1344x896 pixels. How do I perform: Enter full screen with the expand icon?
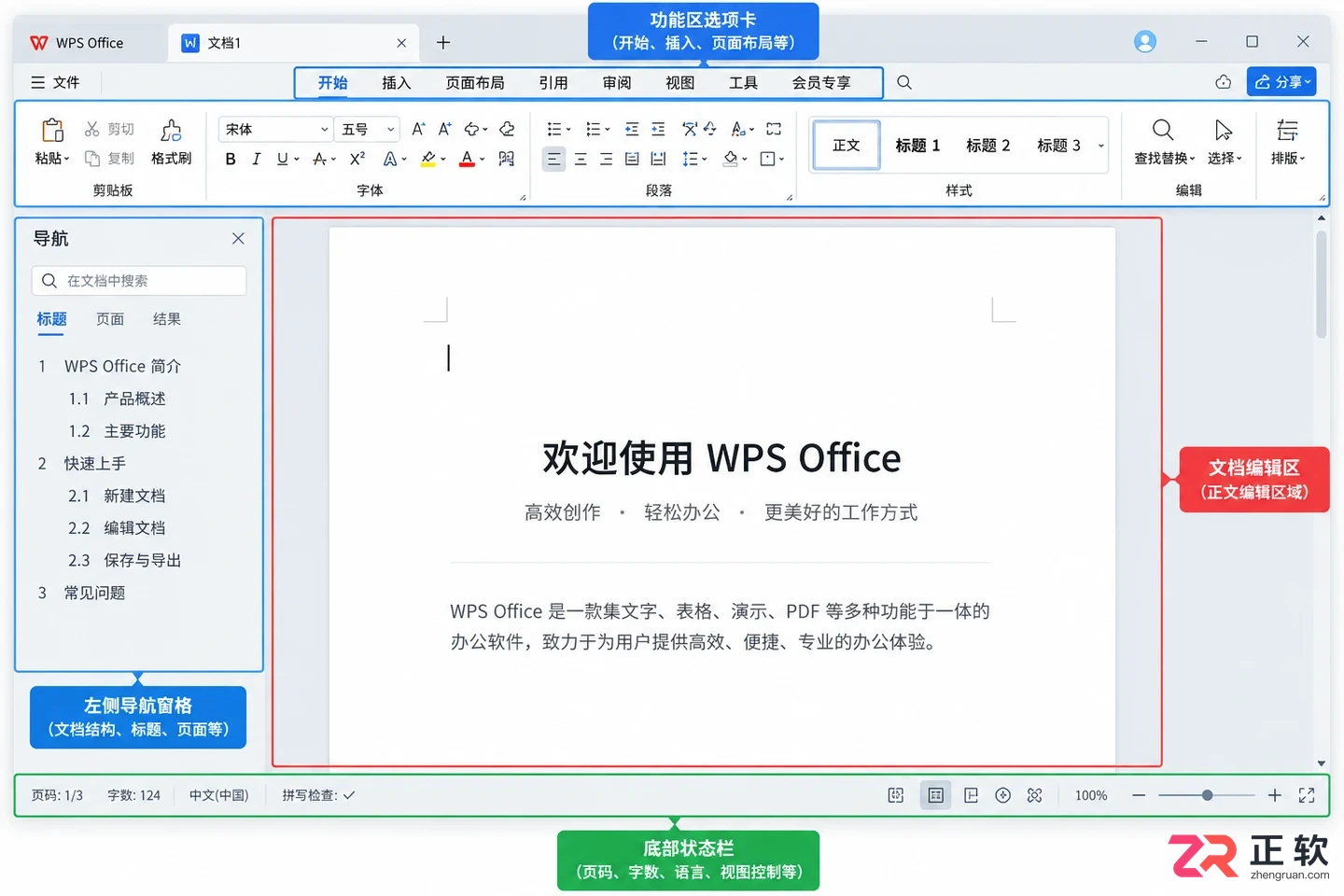(1307, 795)
